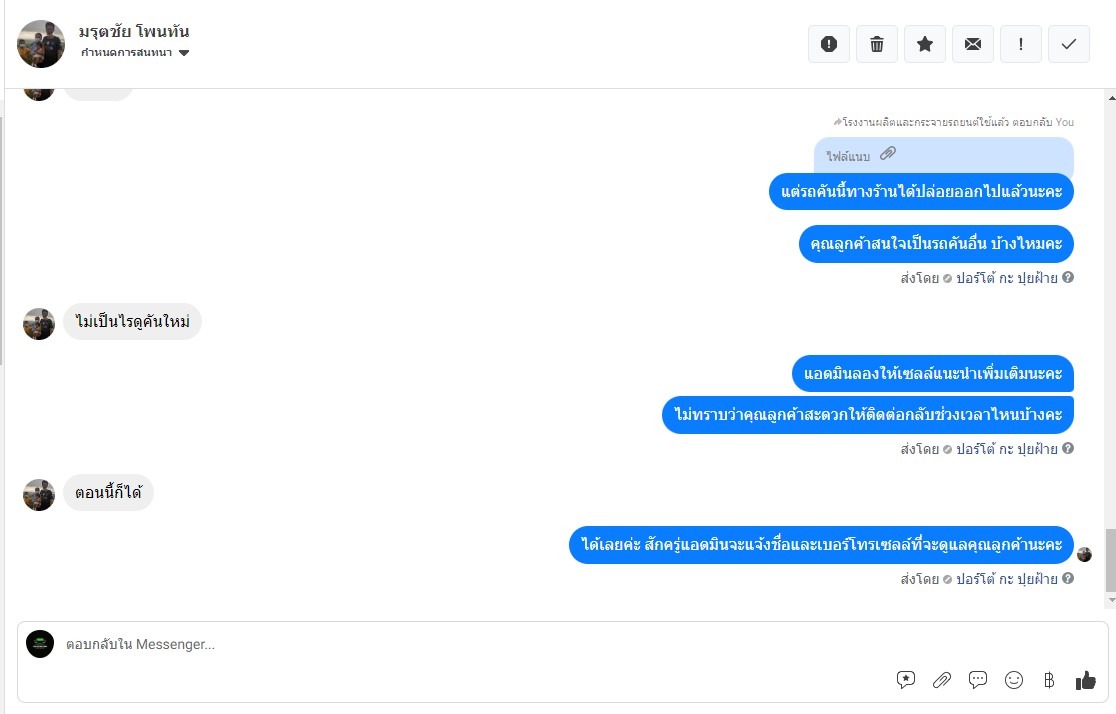Open มรุตชัย โพนทัน profile name
This screenshot has width=1116, height=714.
(134, 31)
